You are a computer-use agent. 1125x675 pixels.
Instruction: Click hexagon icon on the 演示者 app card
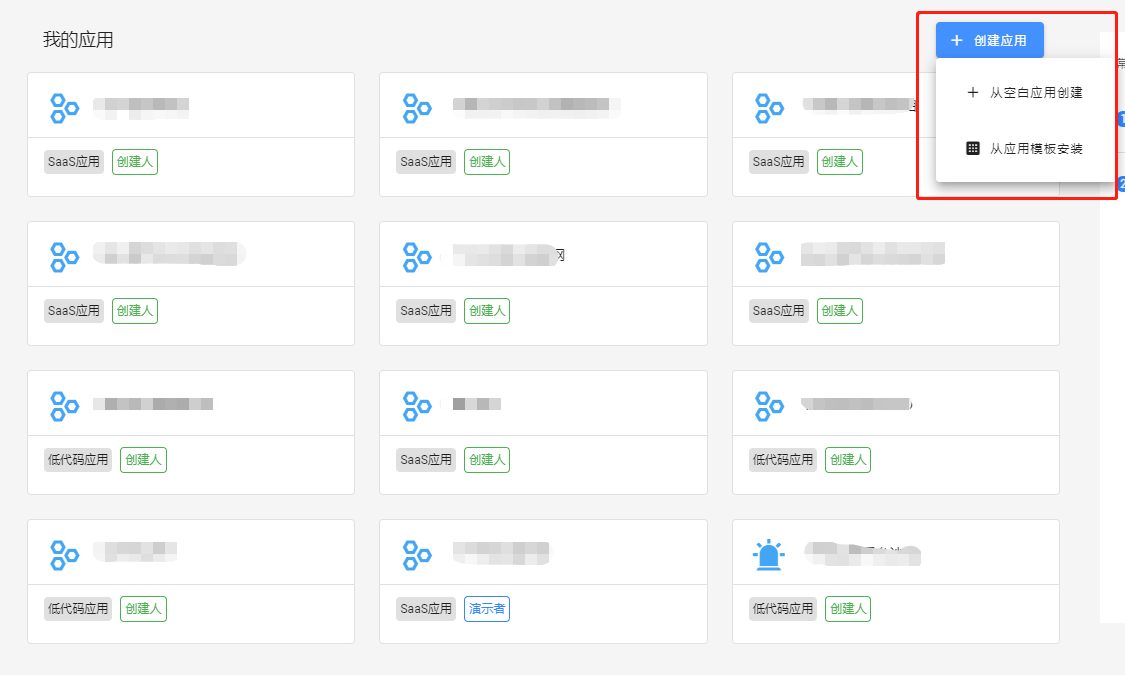tap(416, 554)
